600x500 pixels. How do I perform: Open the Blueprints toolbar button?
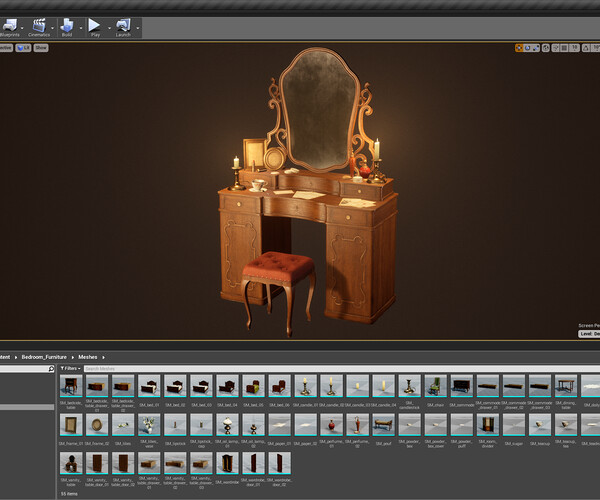tap(10, 27)
